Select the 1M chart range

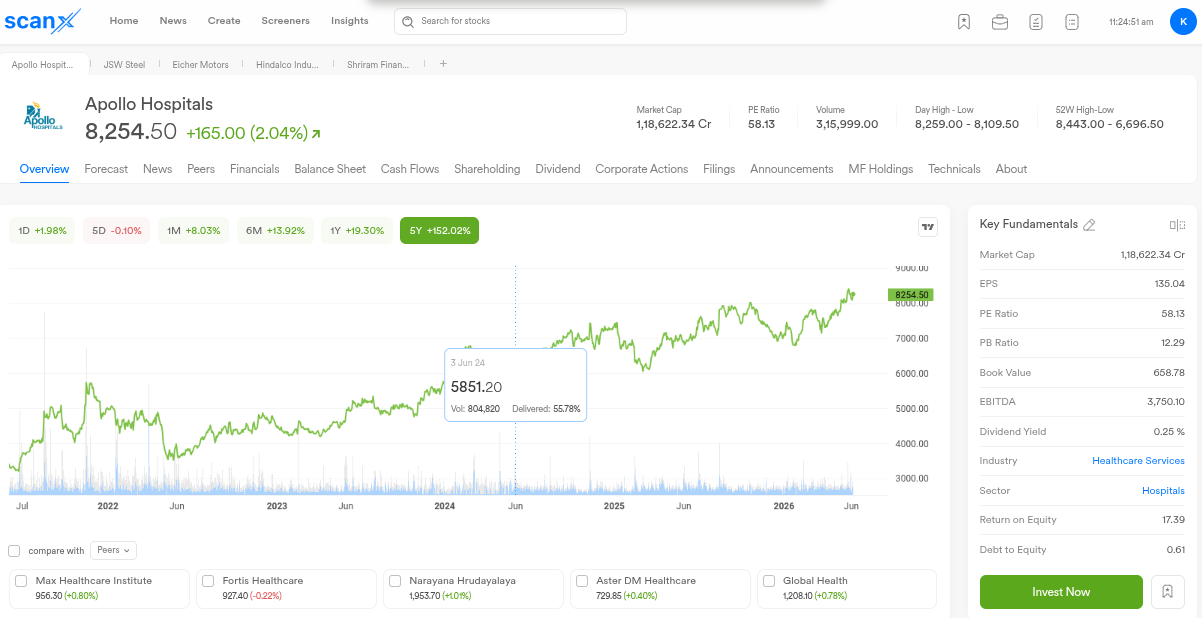(193, 231)
